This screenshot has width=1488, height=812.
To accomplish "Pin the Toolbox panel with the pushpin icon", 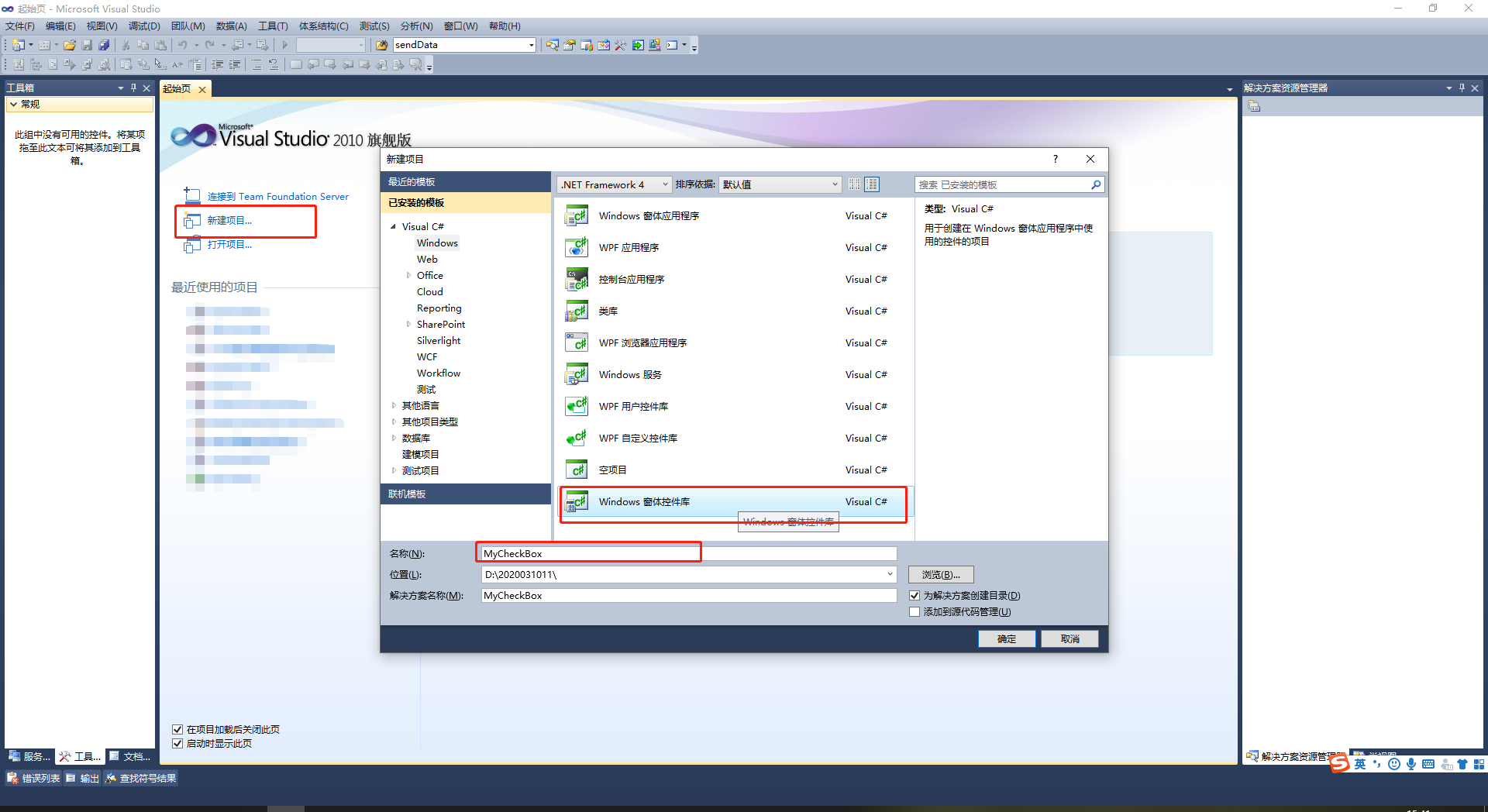I will pos(133,88).
